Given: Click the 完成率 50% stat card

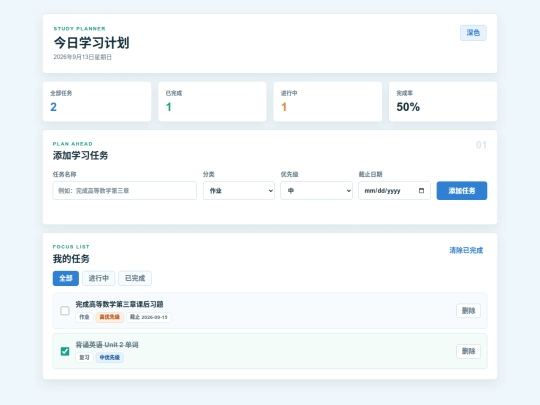Looking at the screenshot, I should point(443,101).
